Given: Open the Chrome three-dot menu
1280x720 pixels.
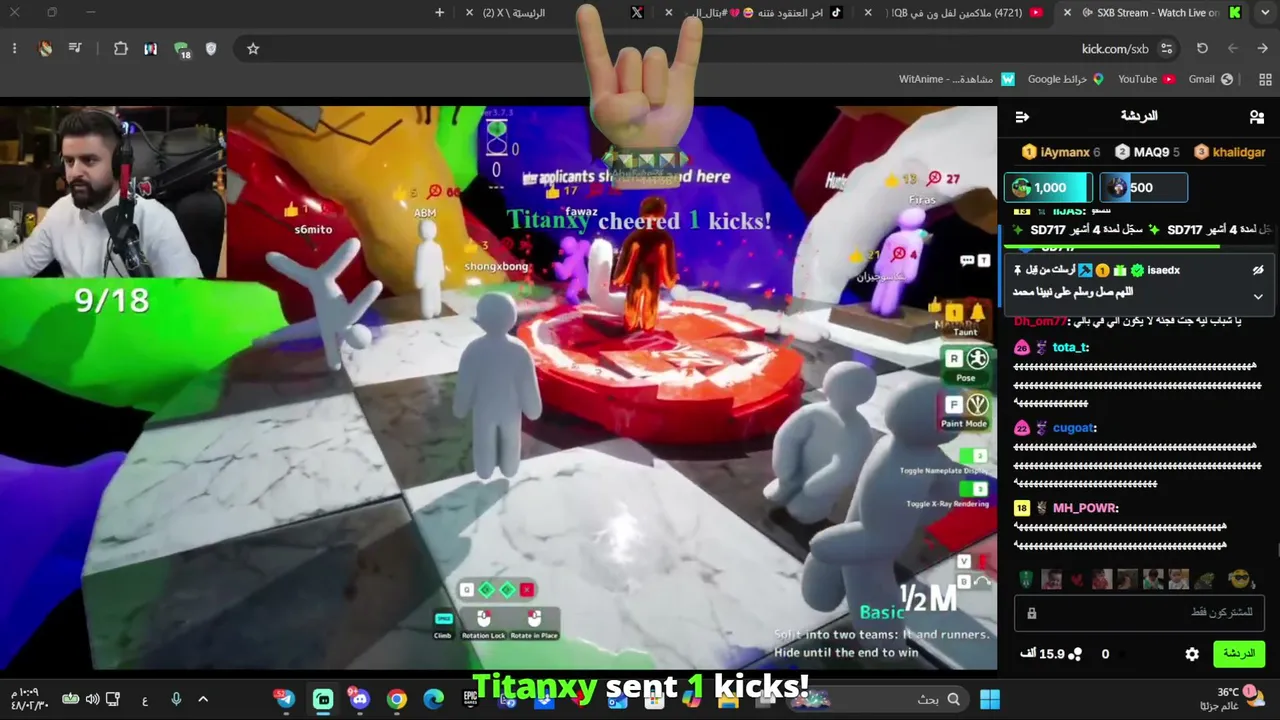Looking at the screenshot, I should [x=14, y=49].
